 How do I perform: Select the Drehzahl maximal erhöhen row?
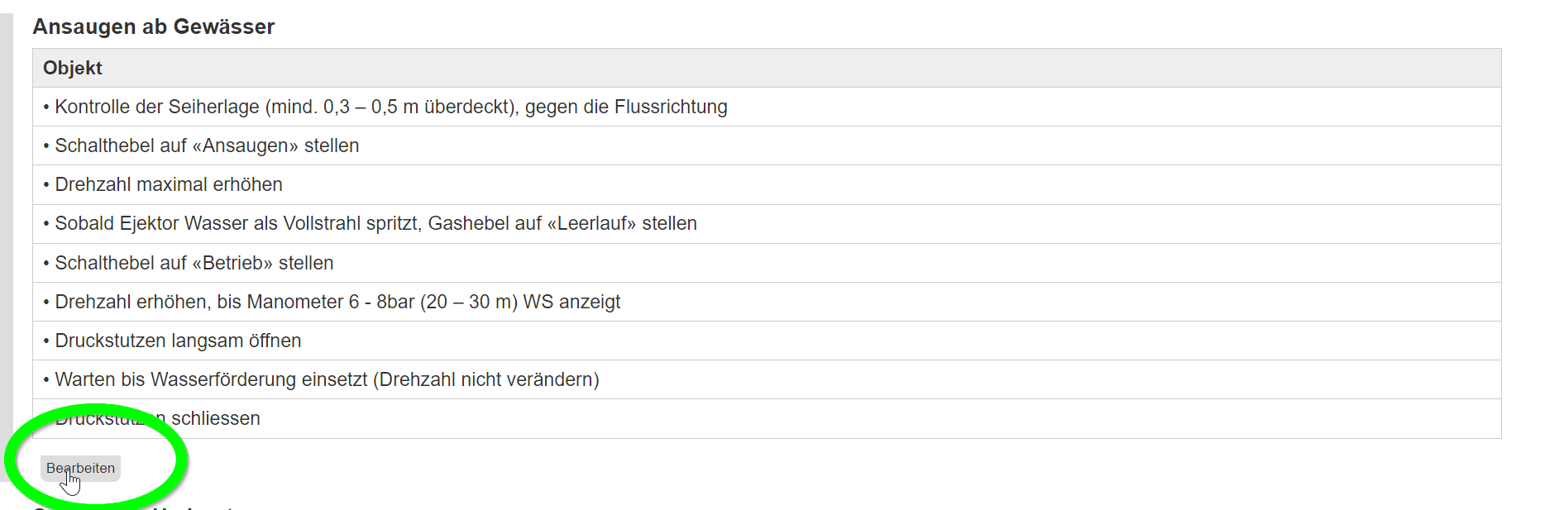click(x=169, y=184)
